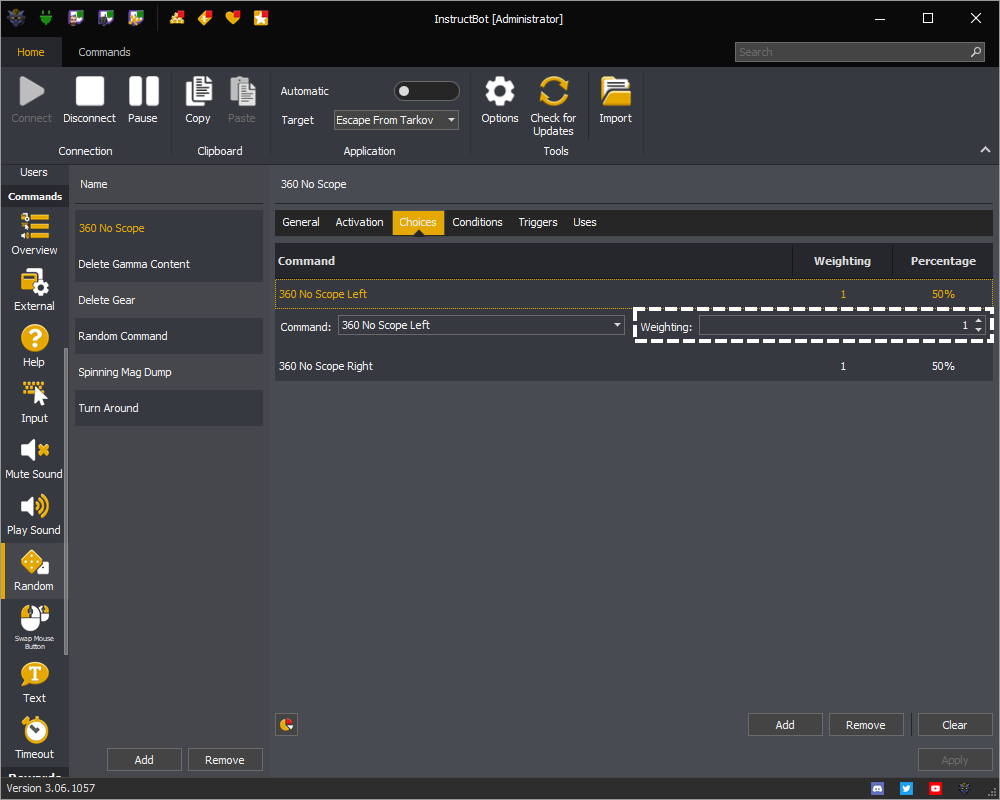Increase the Weighting value with the up arrow
The height and width of the screenshot is (800, 1000).
click(x=979, y=321)
